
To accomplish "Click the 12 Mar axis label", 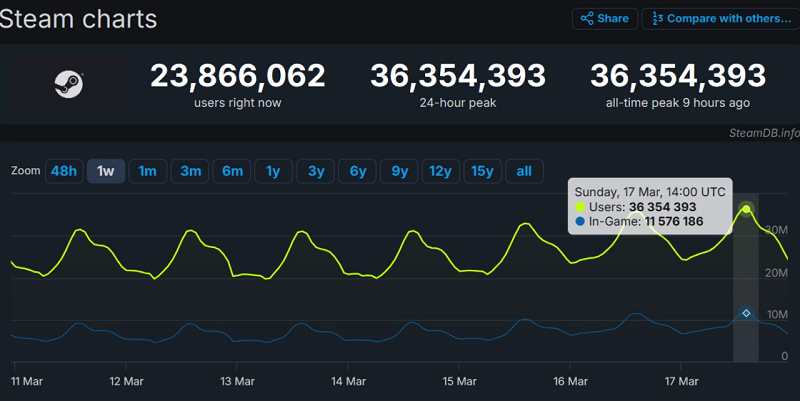I will click(x=127, y=382).
